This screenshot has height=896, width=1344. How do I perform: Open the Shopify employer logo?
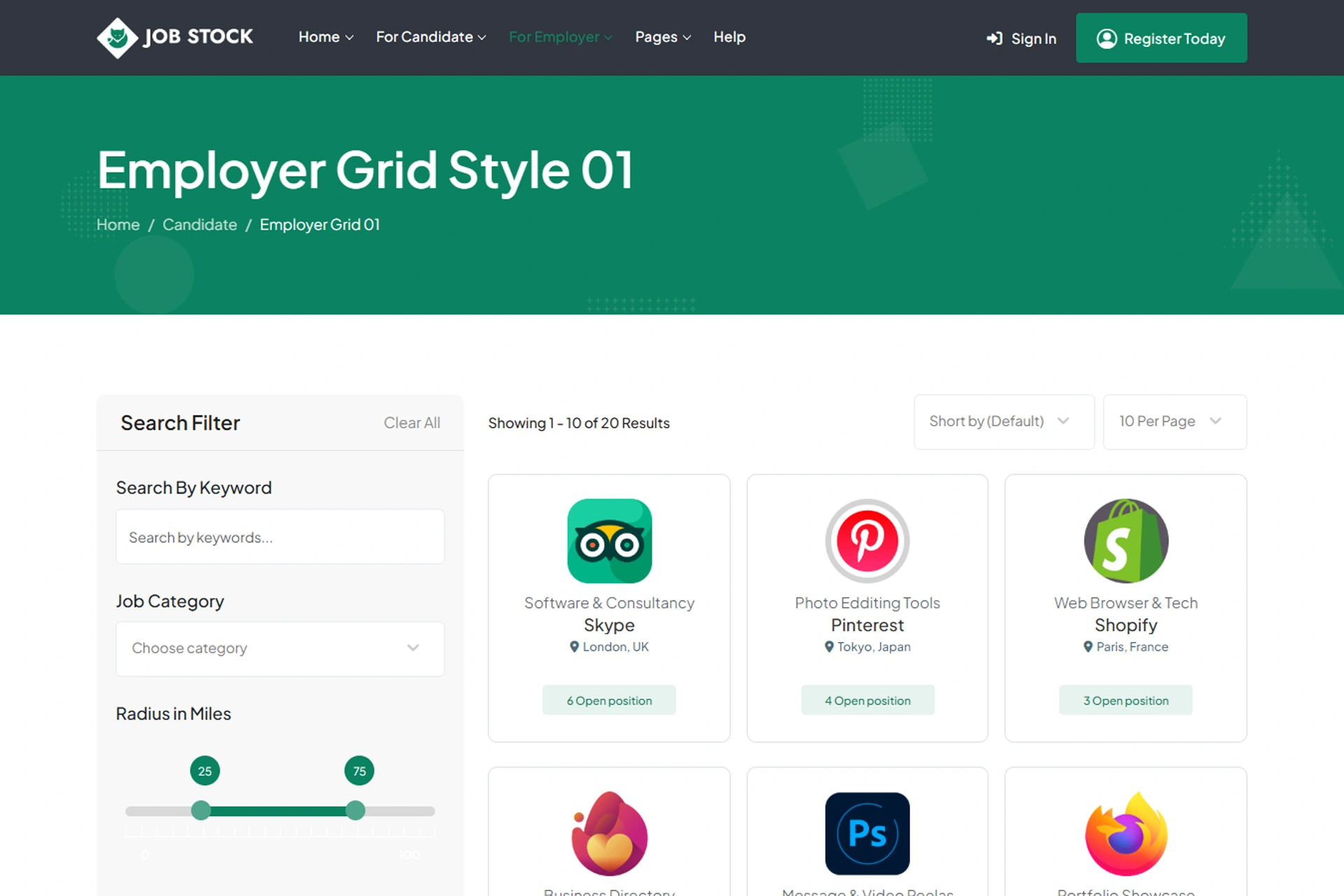[x=1126, y=540]
